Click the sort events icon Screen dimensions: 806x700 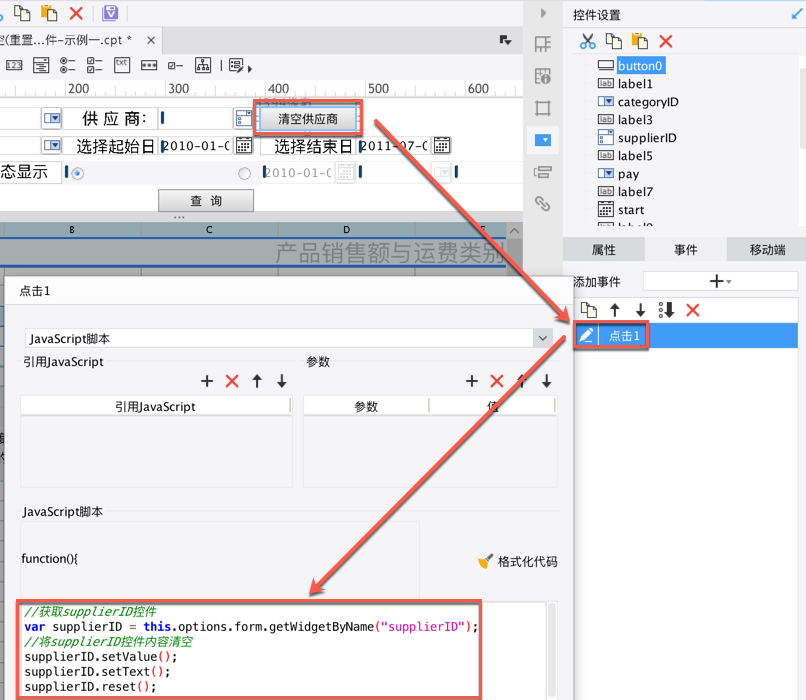[666, 310]
